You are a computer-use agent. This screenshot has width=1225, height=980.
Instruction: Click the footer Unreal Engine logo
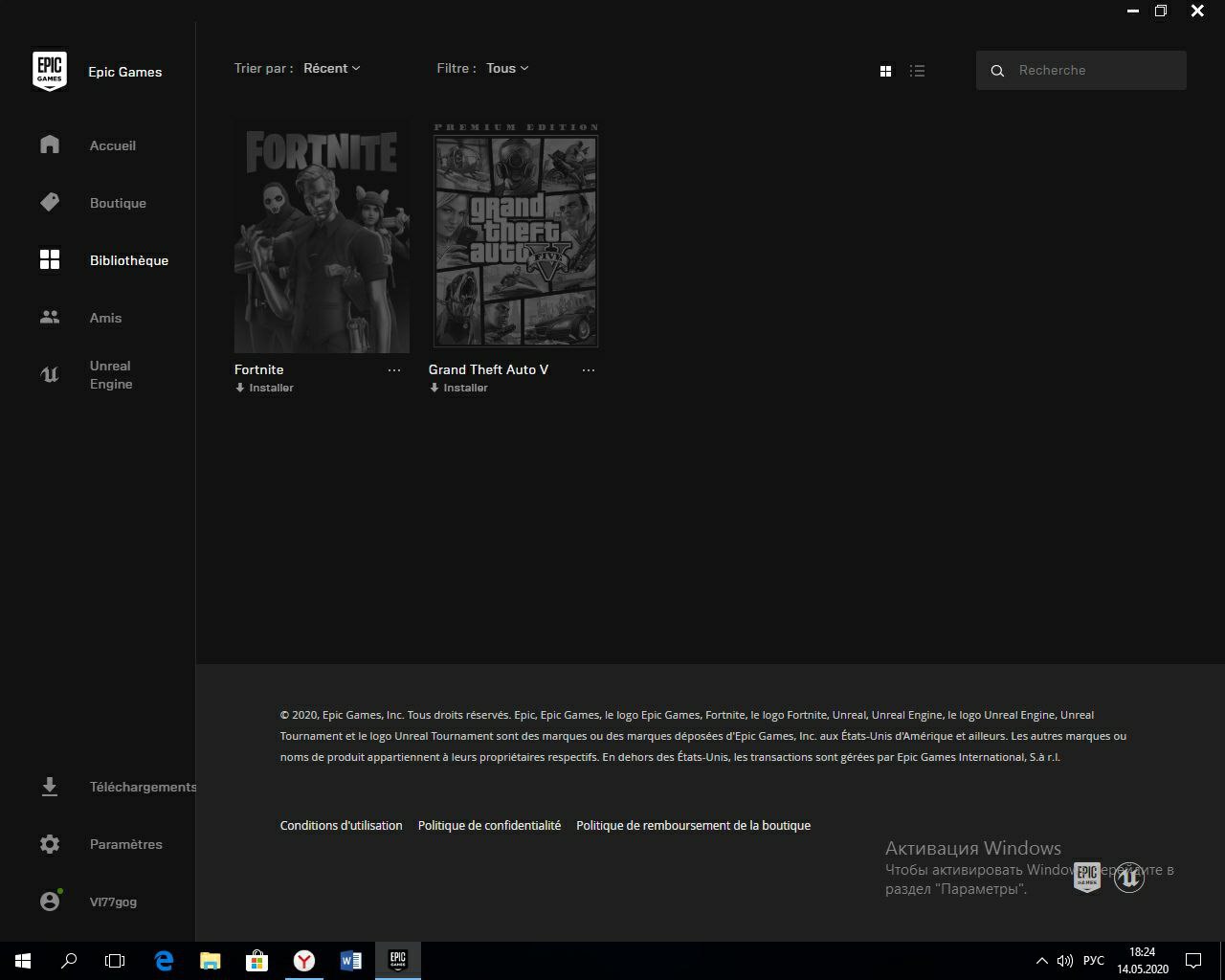pos(1129,877)
